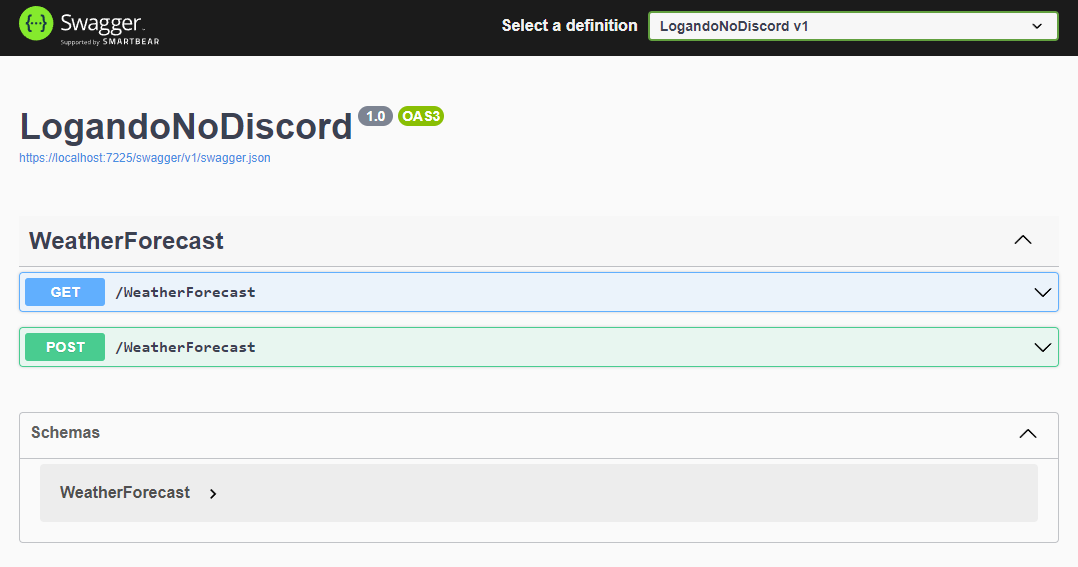
Task: Click the GET /WeatherForecast path text
Action: point(186,292)
